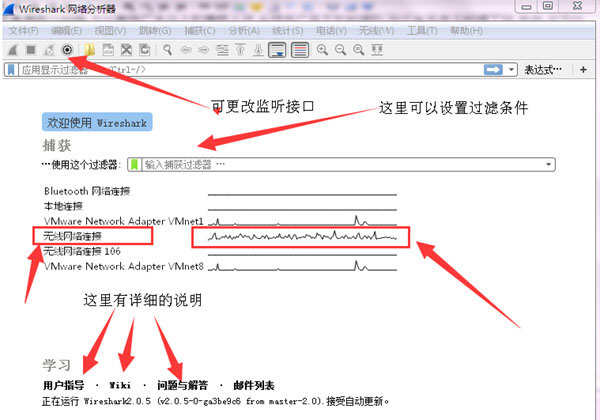Select VMware Network Adapter VMnet1 interface

[123, 221]
